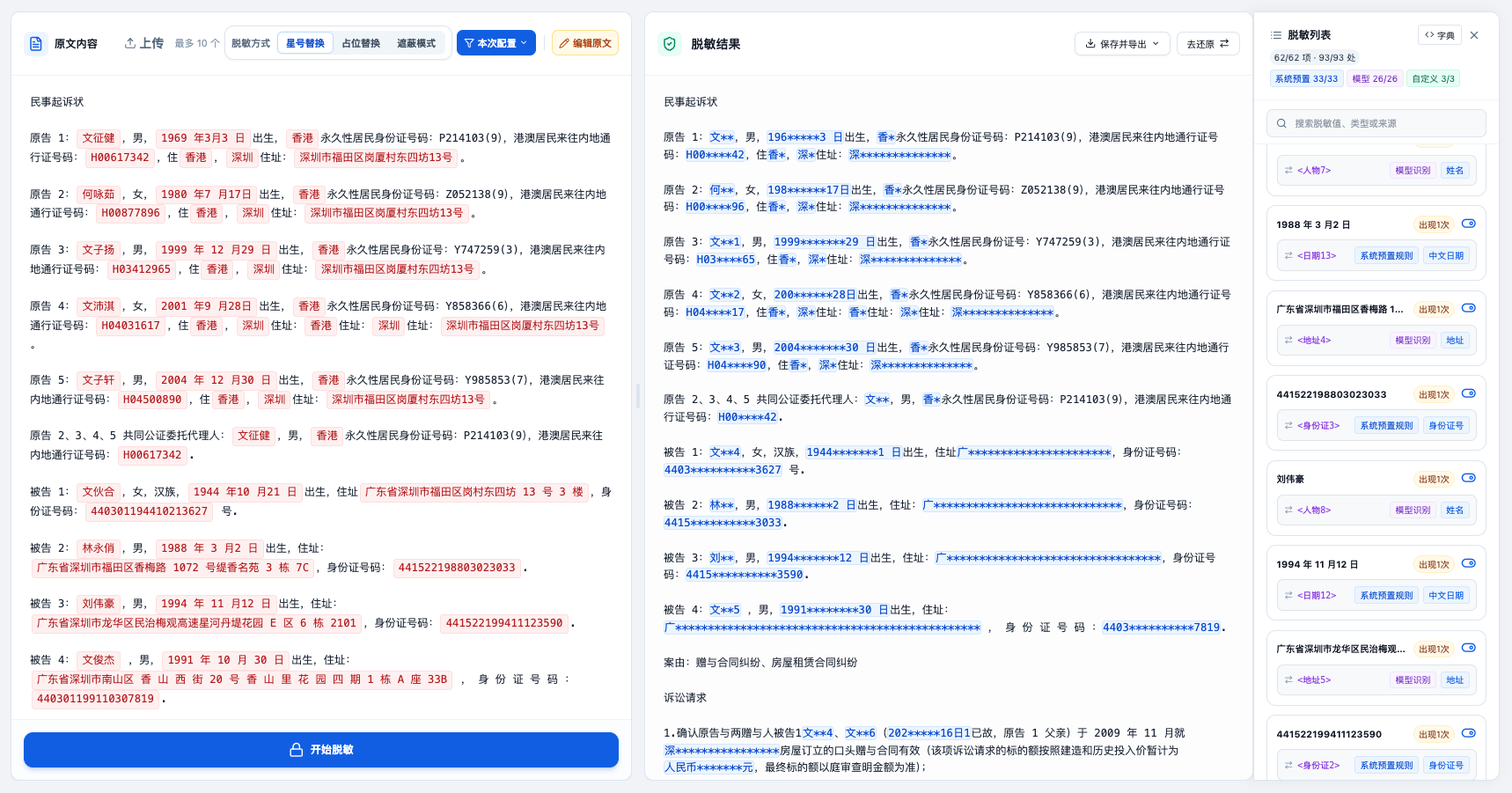Select the 星号替换 masking mode
The height and width of the screenshot is (793, 1512).
point(305,43)
